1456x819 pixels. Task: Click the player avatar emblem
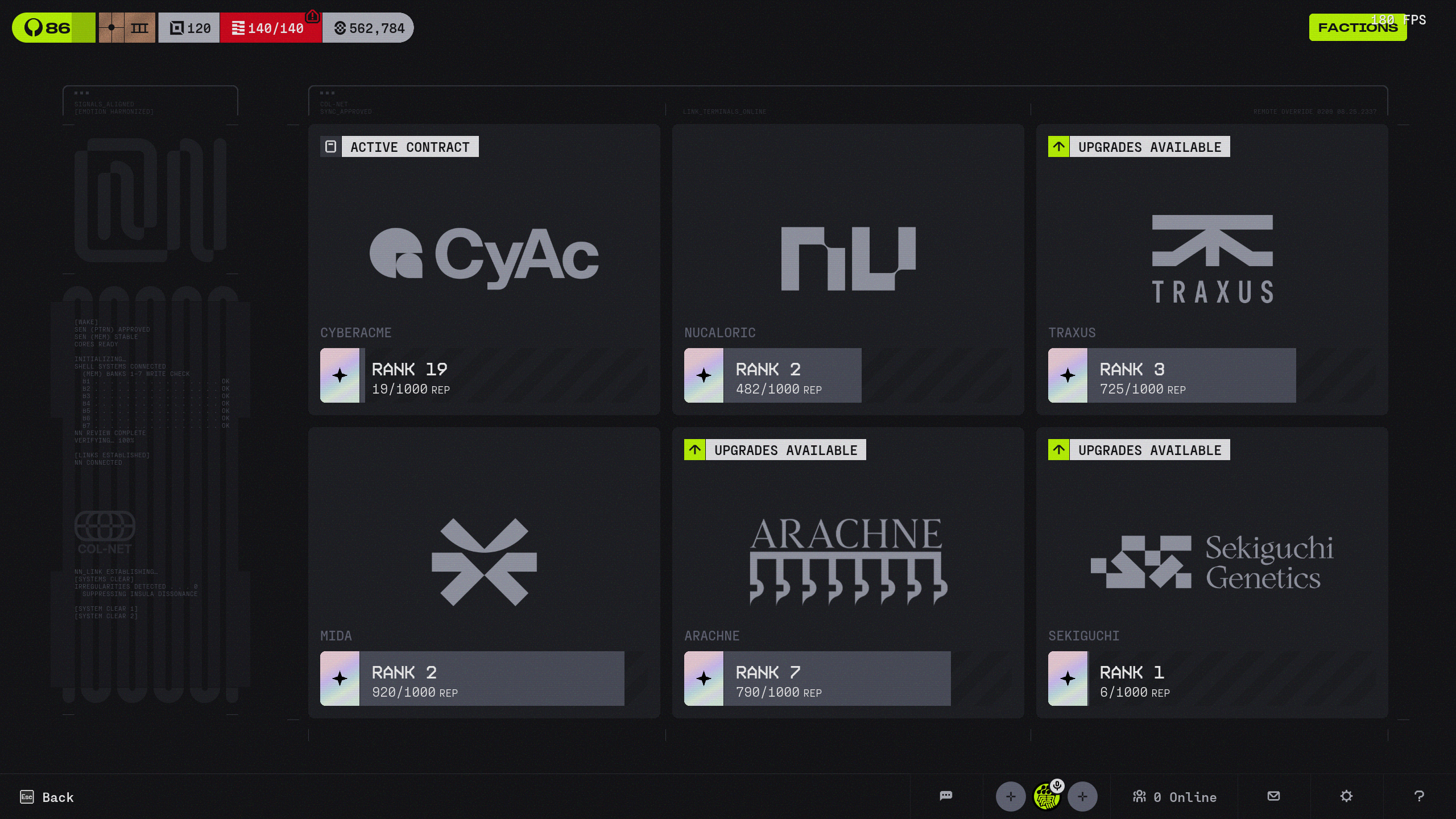(x=1046, y=797)
